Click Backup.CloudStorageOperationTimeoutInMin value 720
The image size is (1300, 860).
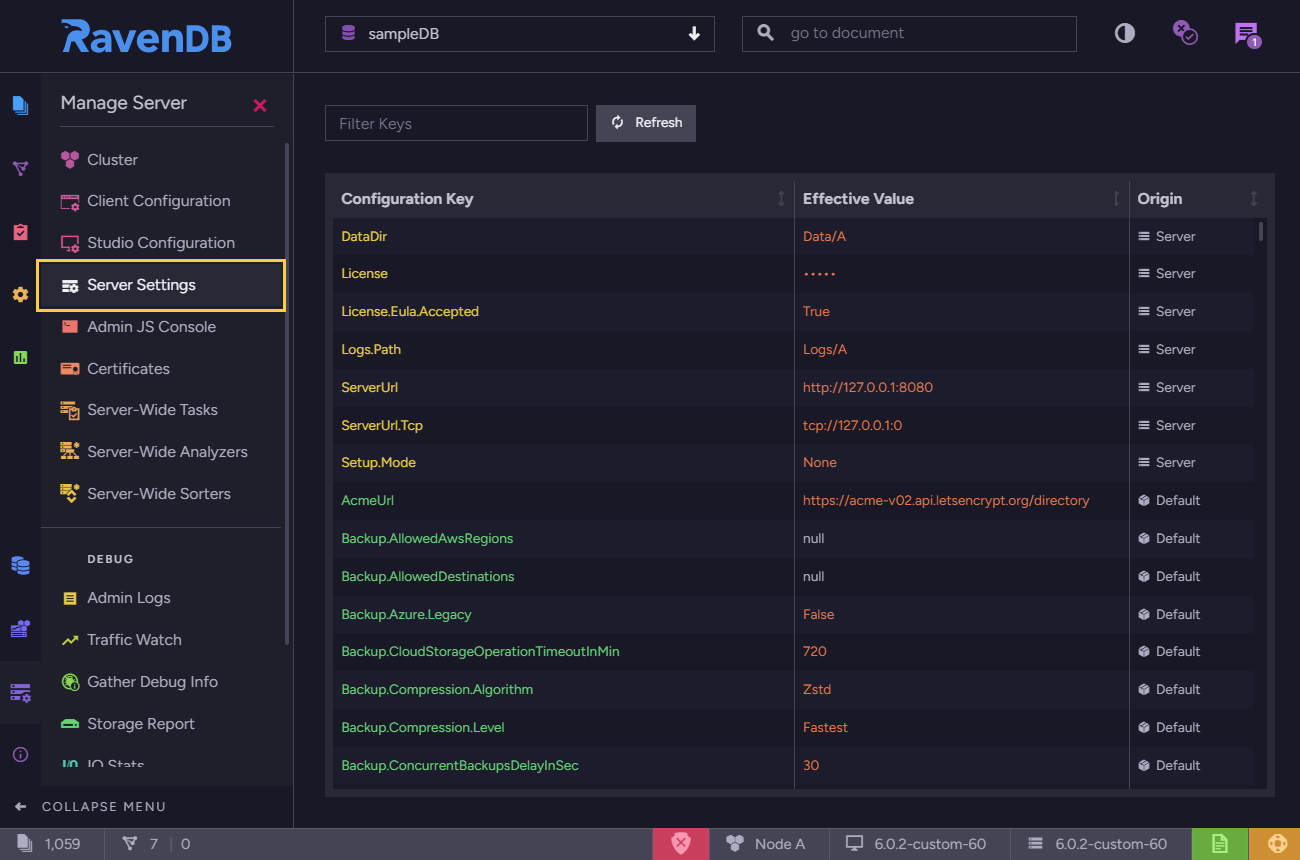point(815,652)
